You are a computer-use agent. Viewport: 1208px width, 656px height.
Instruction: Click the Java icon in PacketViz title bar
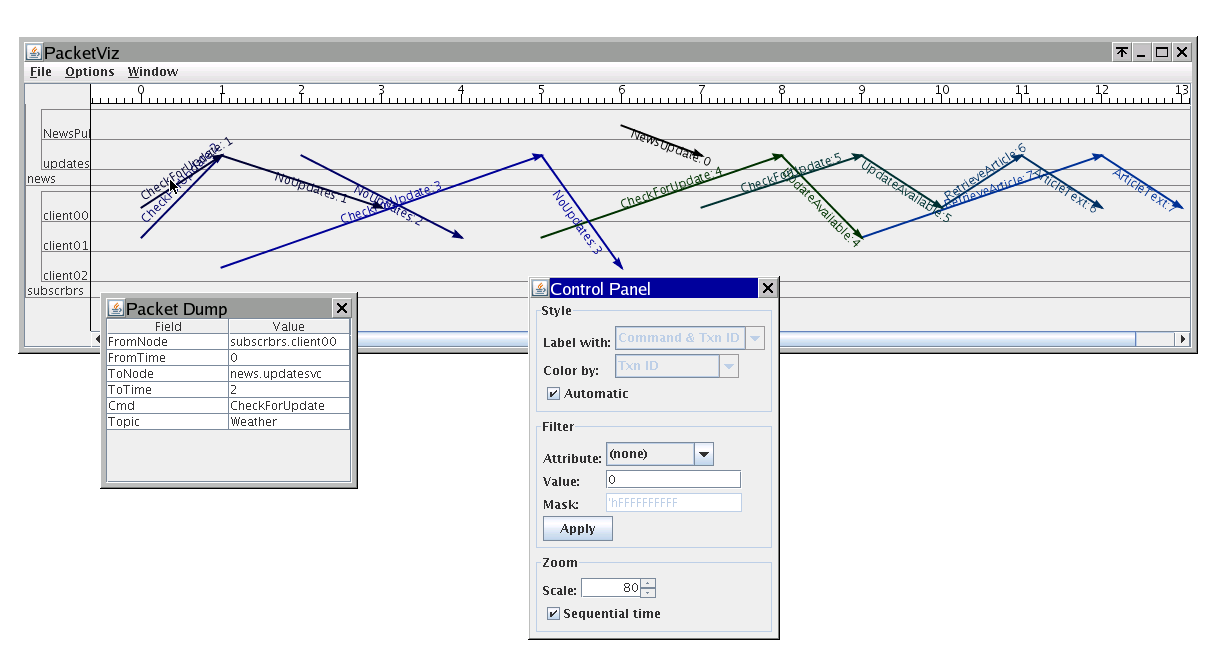[x=33, y=53]
